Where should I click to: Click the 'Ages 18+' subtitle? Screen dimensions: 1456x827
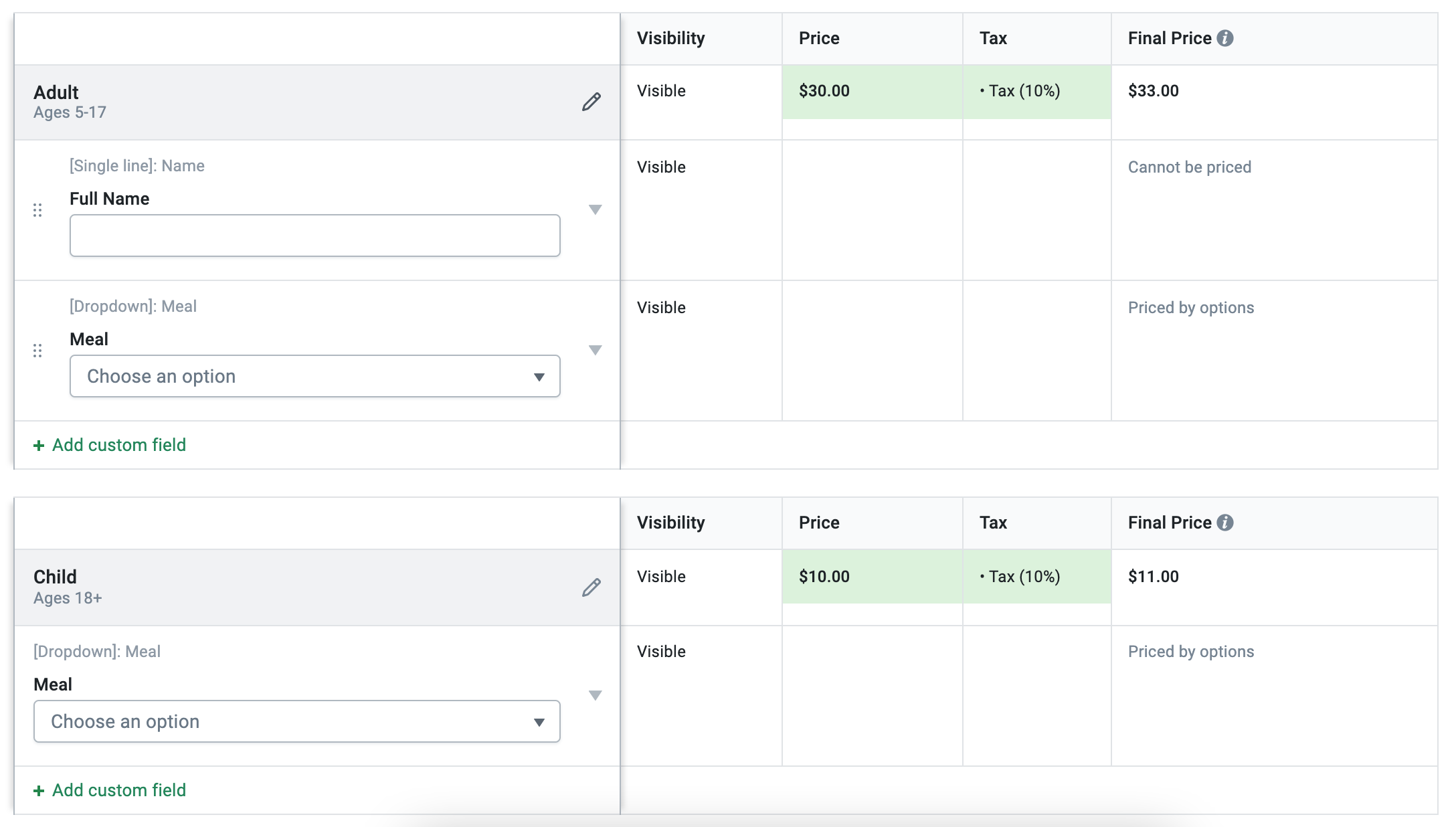[x=68, y=598]
